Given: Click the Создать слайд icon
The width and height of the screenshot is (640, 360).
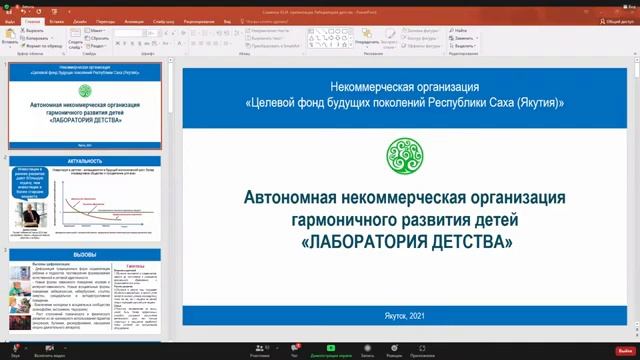Looking at the screenshot, I should click(76, 33).
